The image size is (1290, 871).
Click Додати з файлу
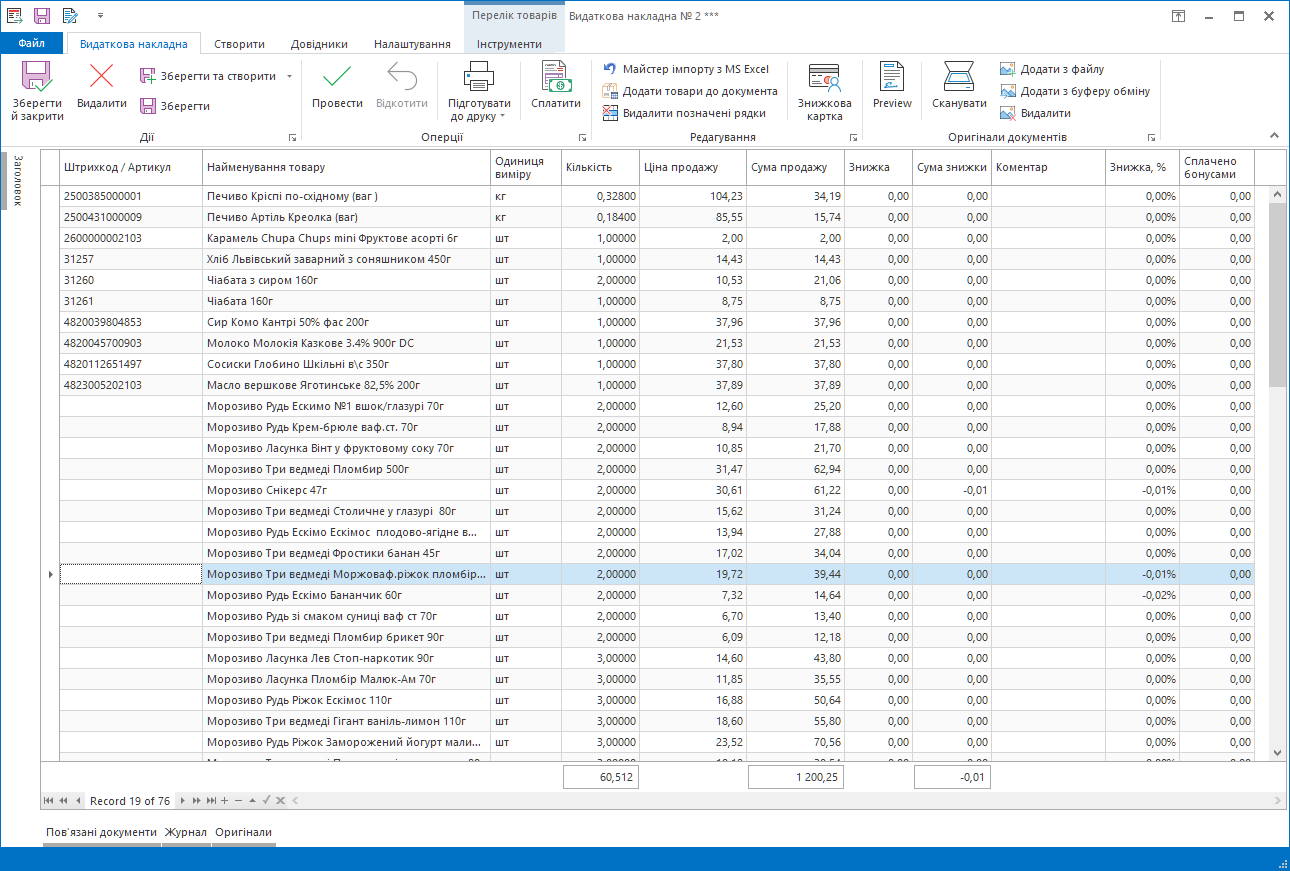(x=1052, y=69)
